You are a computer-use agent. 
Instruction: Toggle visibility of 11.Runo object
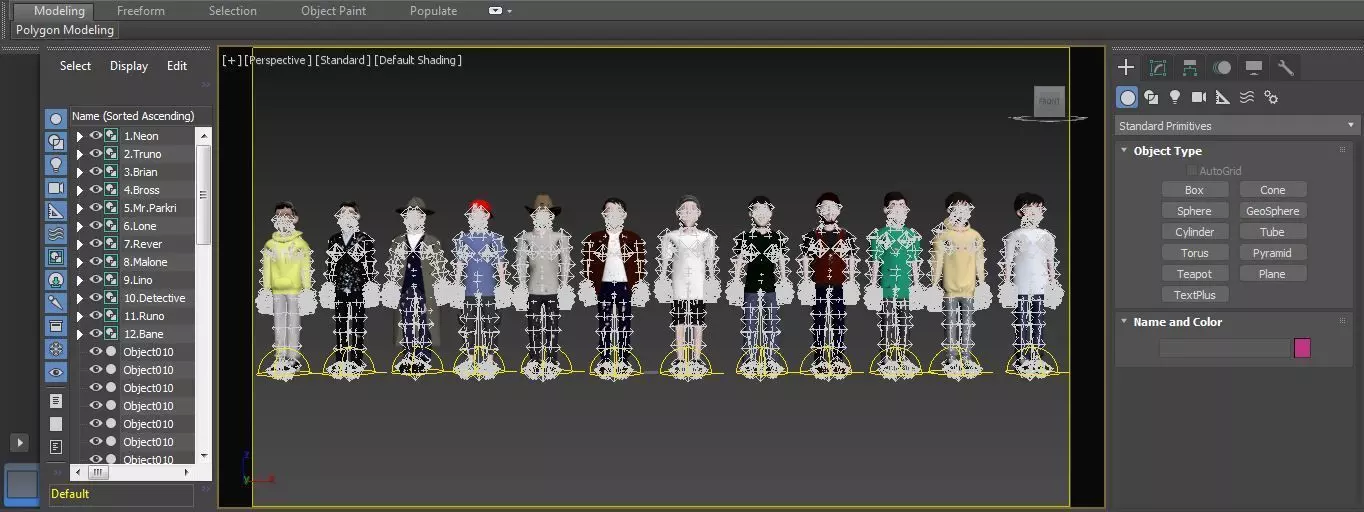click(96, 316)
